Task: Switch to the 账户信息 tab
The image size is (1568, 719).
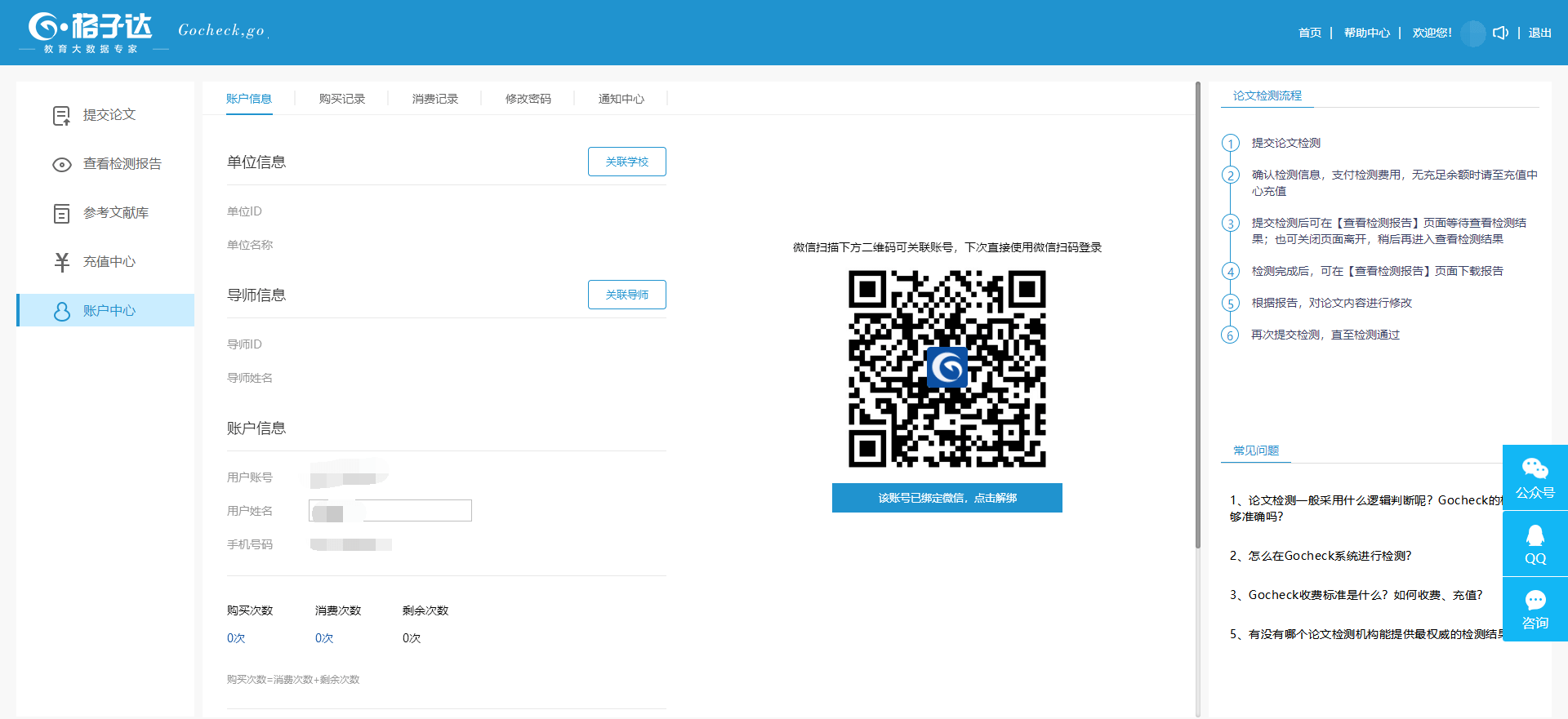Action: (x=249, y=99)
